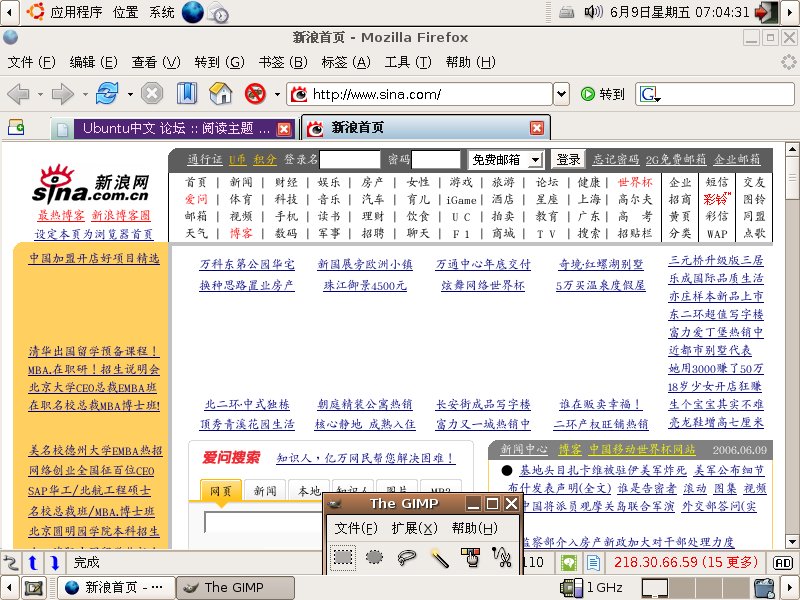Launch the globe web browser icon in top panel
This screenshot has width=800, height=600.
coord(192,12)
